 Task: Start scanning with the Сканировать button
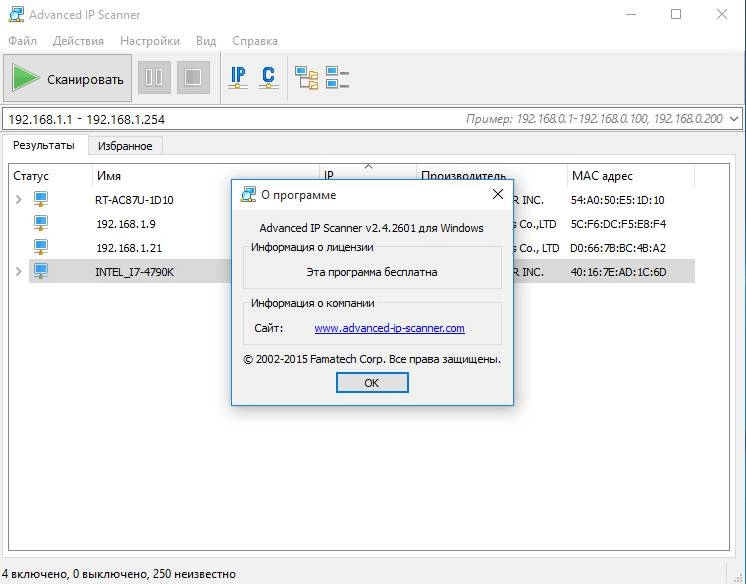click(x=68, y=78)
